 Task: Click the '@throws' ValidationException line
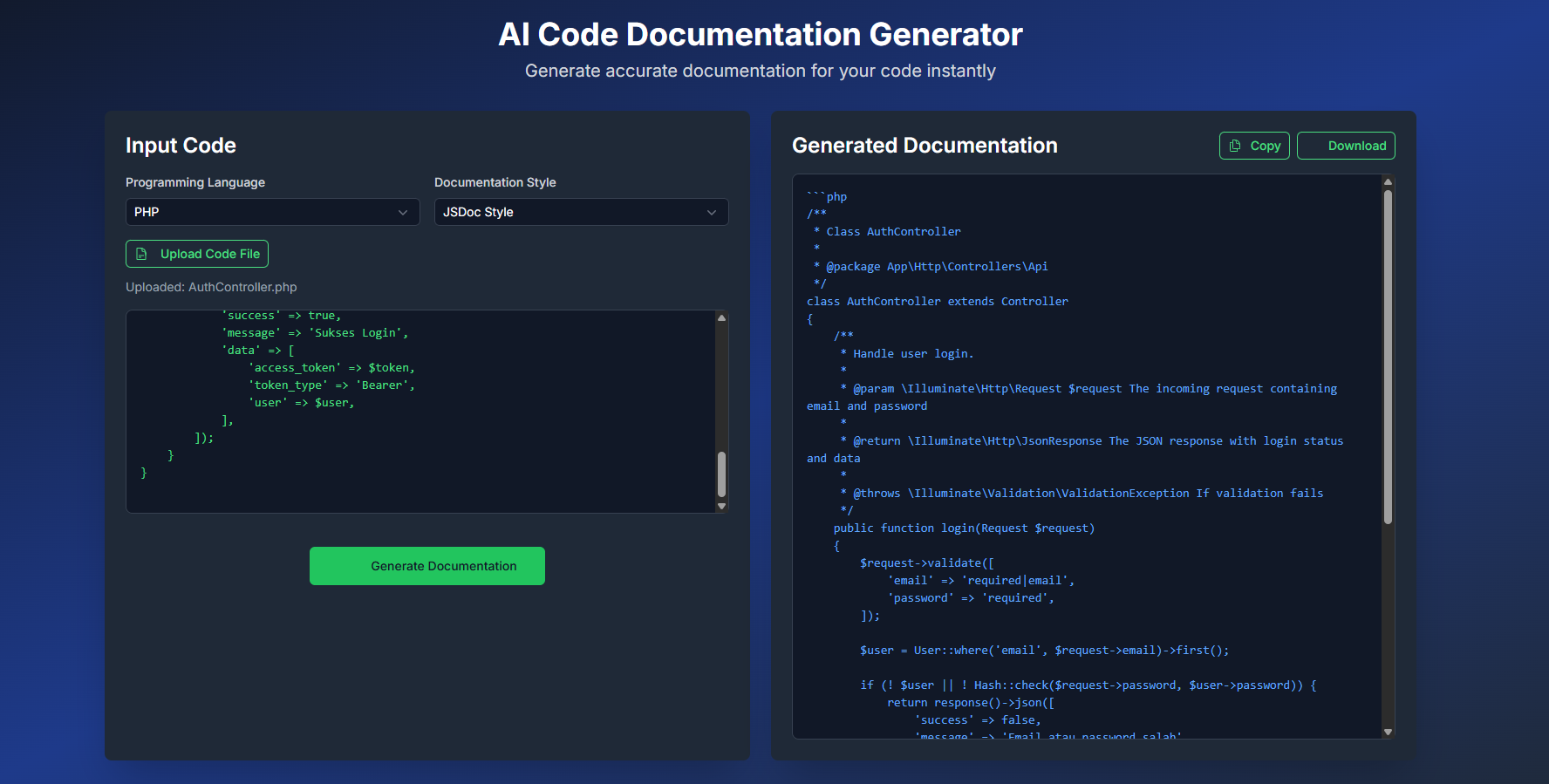click(x=1082, y=494)
